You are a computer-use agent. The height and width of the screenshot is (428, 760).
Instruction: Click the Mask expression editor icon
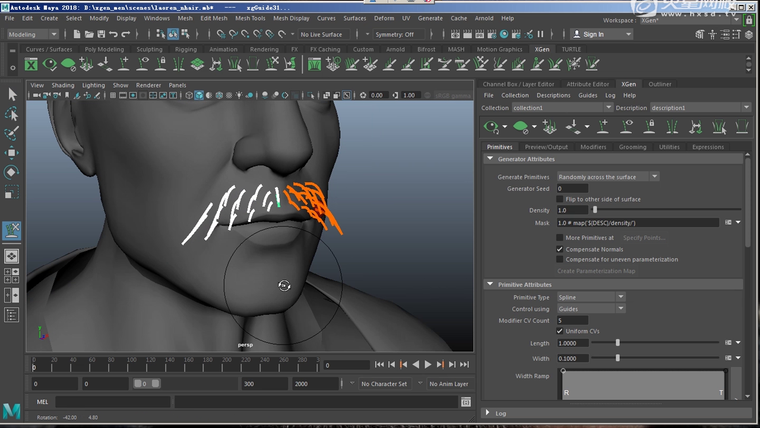coord(727,222)
